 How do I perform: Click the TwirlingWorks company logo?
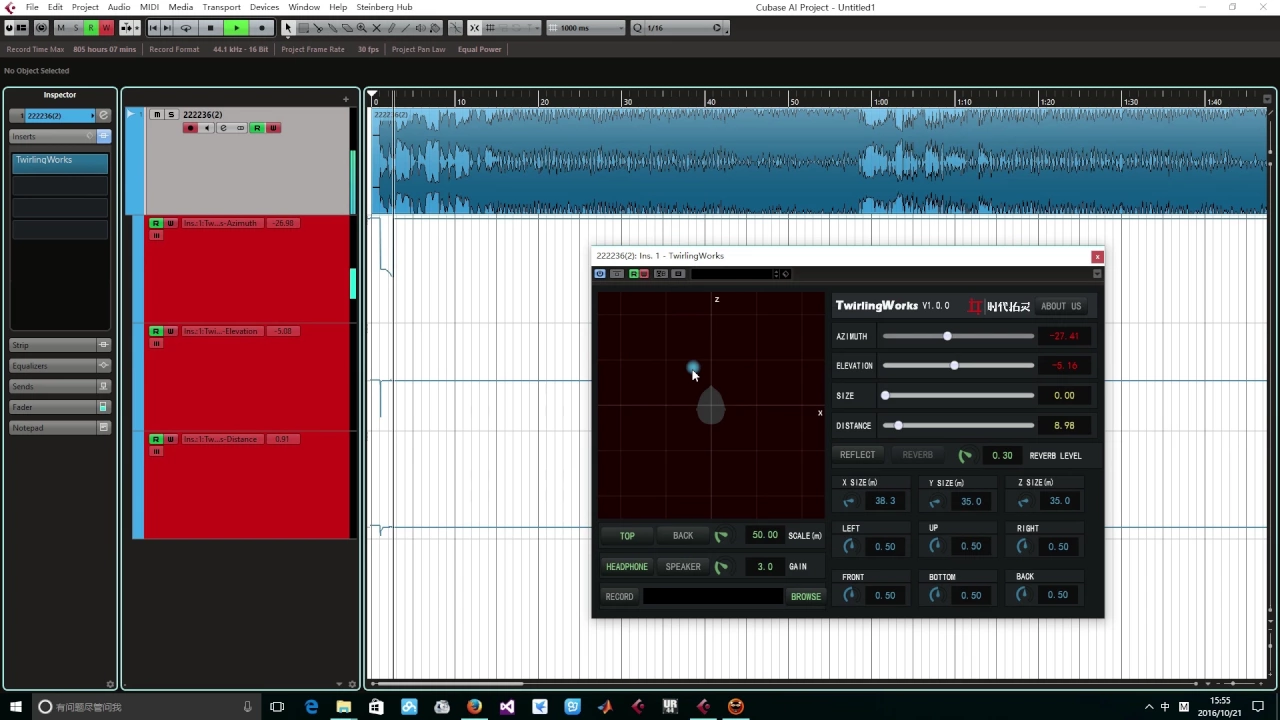(999, 306)
